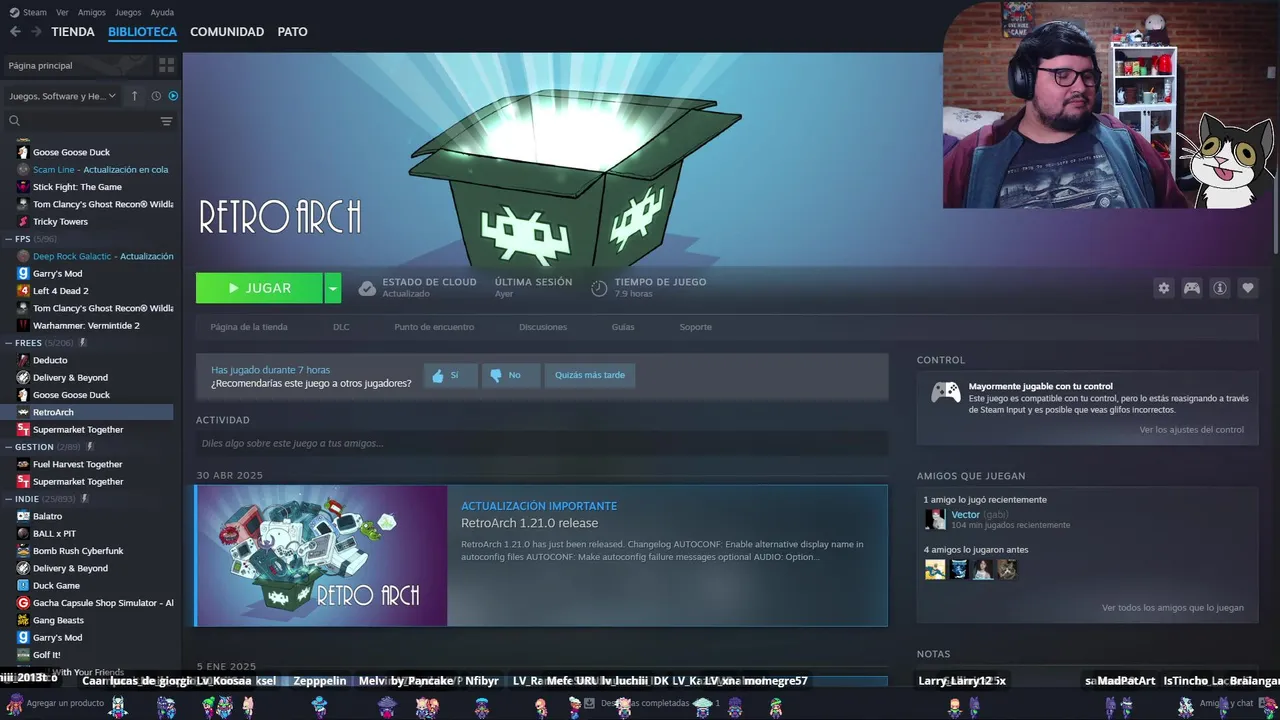Open advanced filters icon in library search
Image resolution: width=1280 pixels, height=720 pixels.
(166, 121)
